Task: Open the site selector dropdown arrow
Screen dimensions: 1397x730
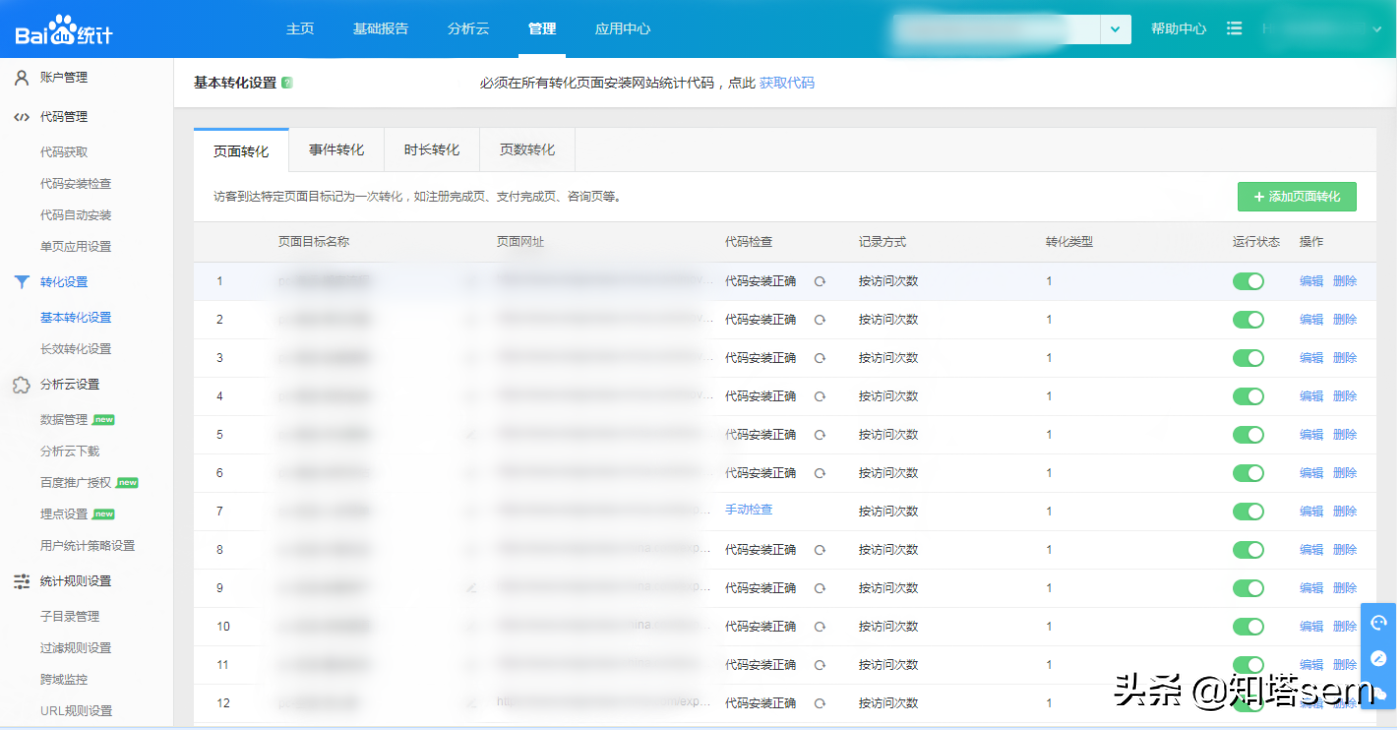Action: tap(1115, 30)
